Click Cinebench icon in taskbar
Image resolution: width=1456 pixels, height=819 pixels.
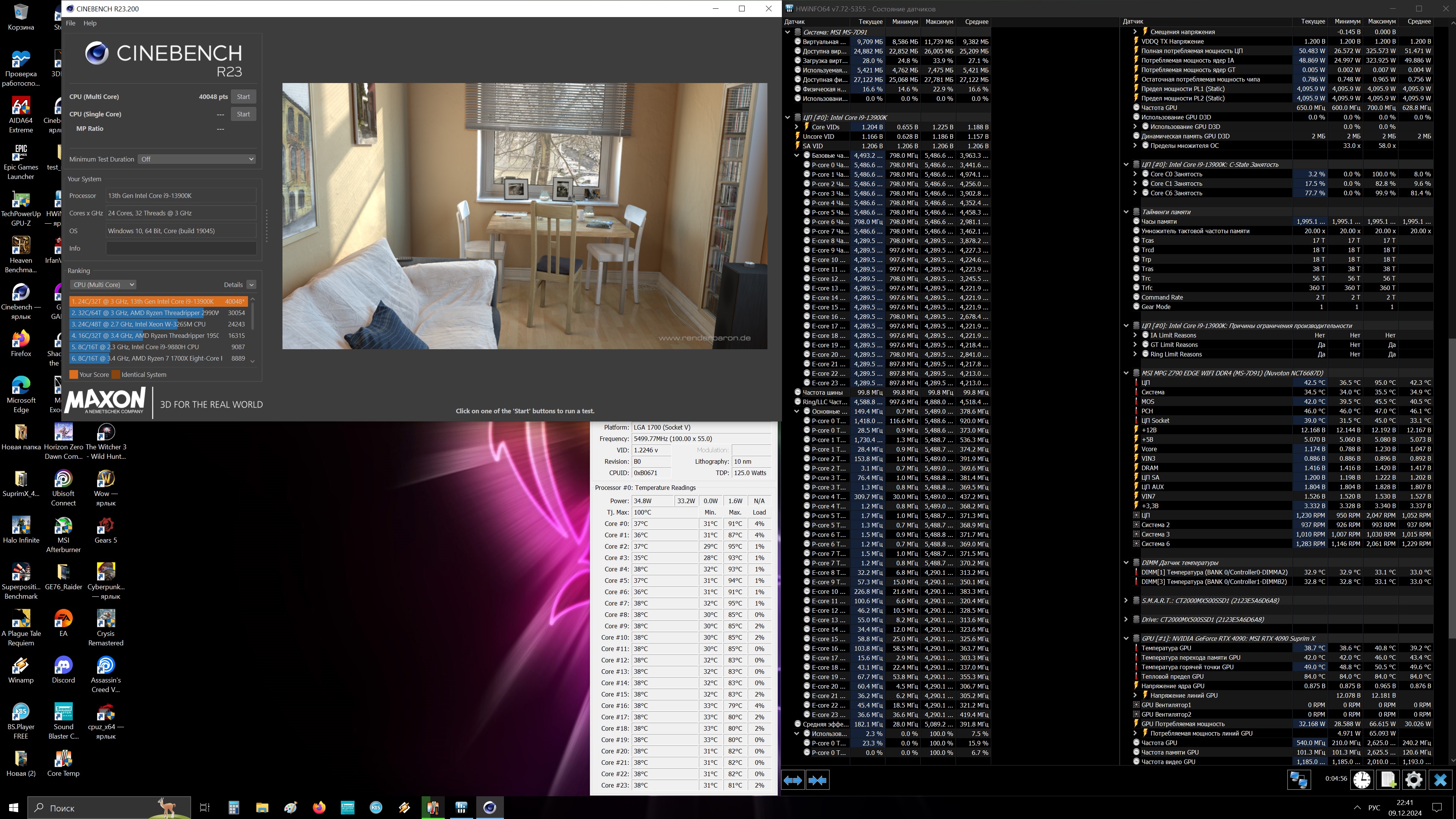point(490,807)
